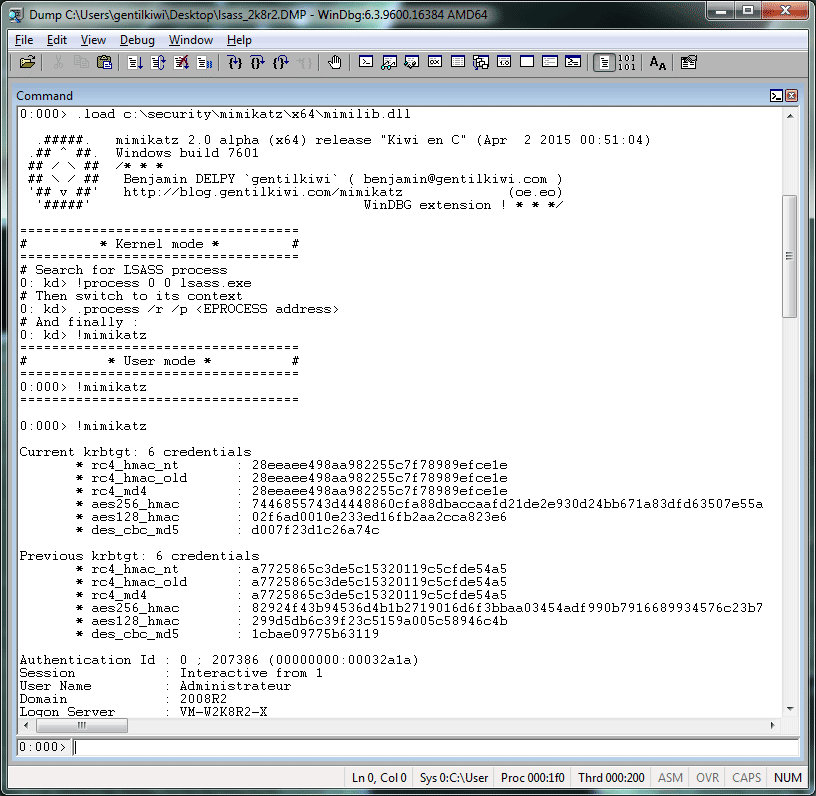This screenshot has width=816, height=796.
Task: Click the horizontal scrollbar thumb
Action: (82, 725)
